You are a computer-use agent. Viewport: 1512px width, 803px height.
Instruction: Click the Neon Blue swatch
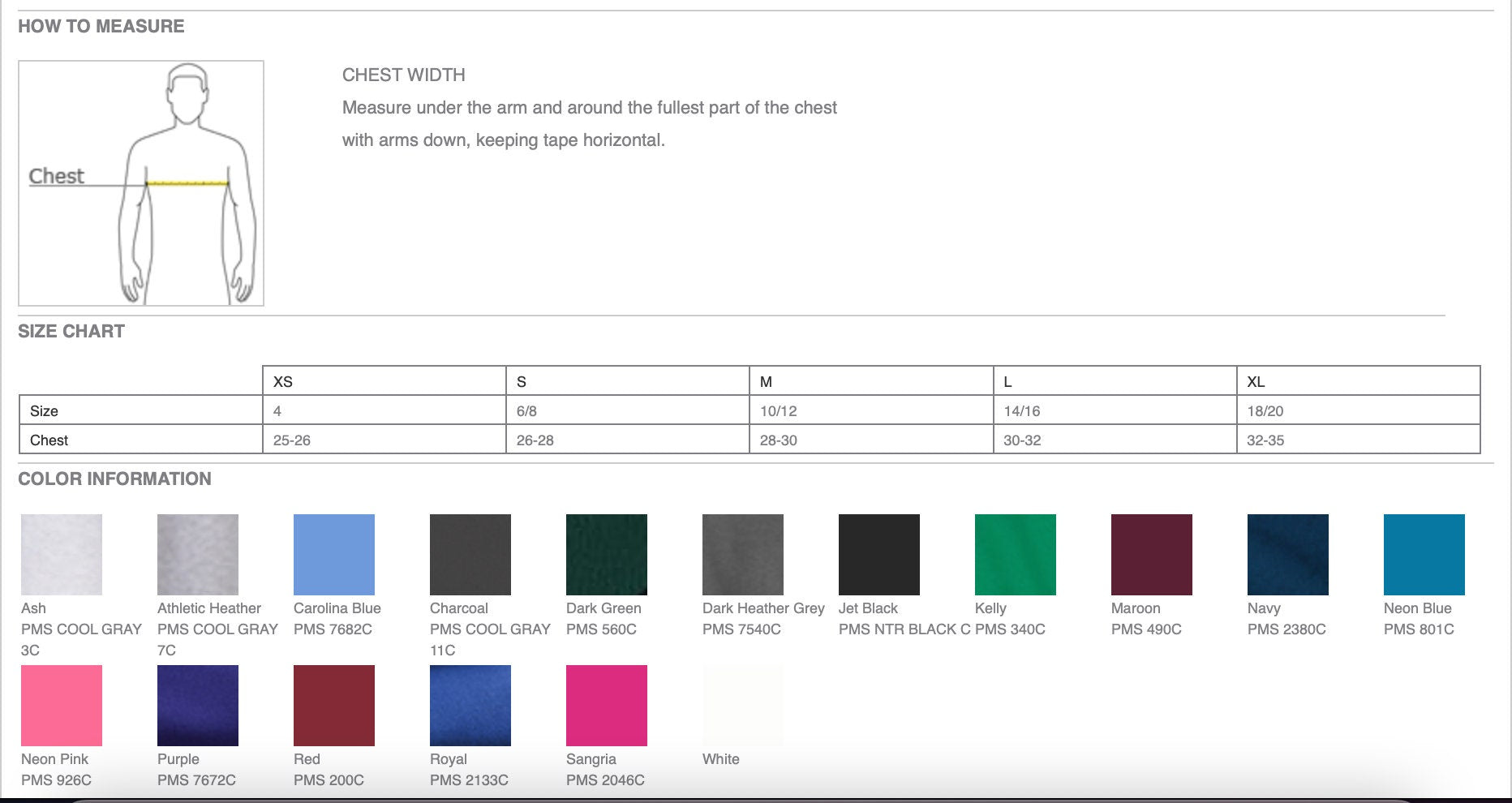[1424, 555]
